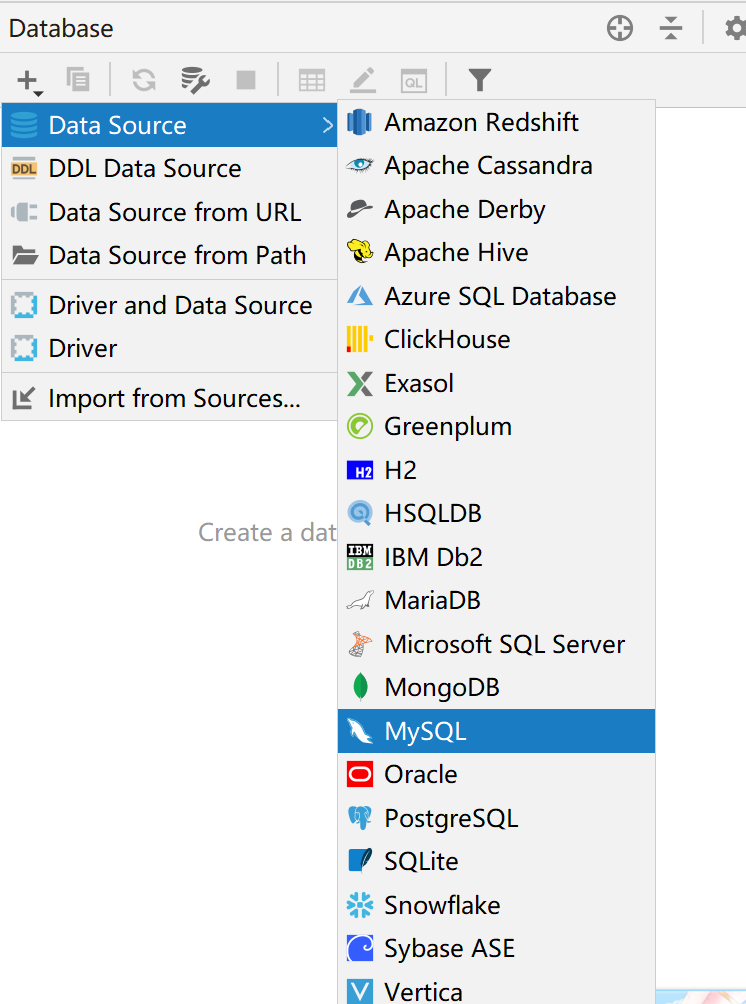746x1004 pixels.
Task: Select MySQL from the data source list
Action: click(x=425, y=731)
